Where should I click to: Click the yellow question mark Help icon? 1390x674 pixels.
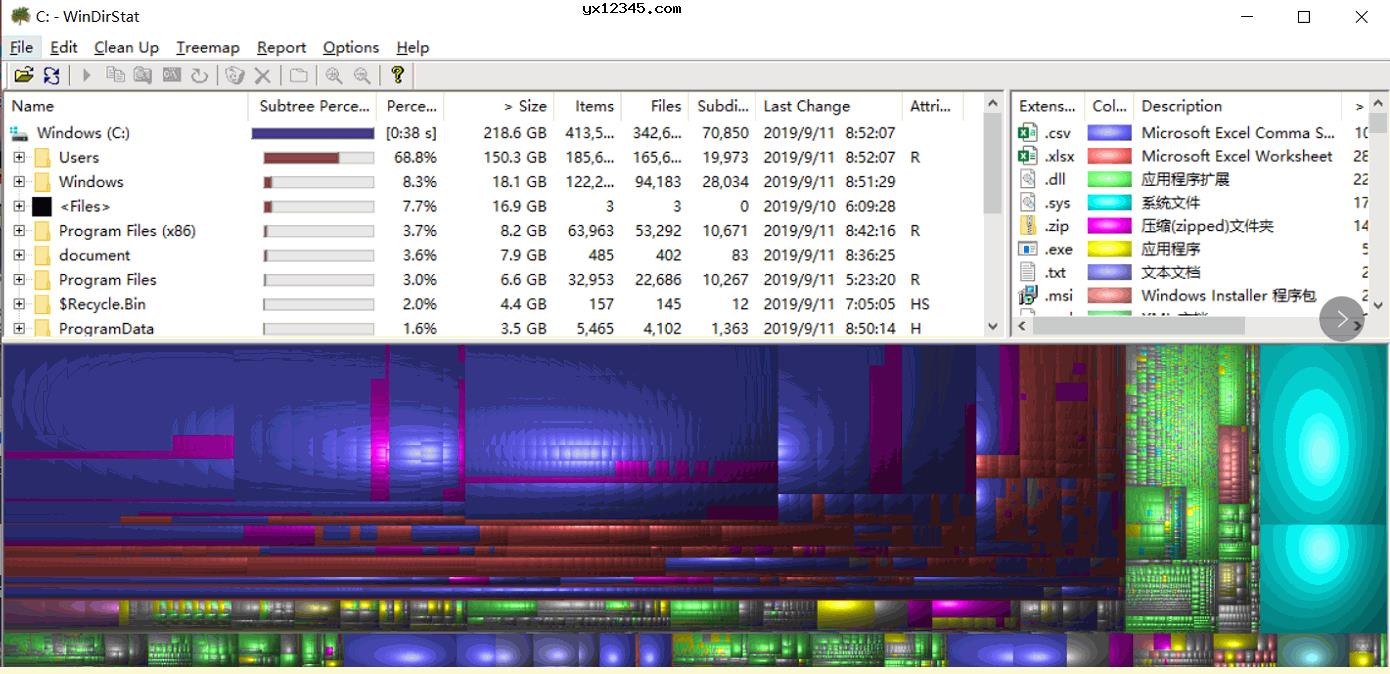pos(397,75)
